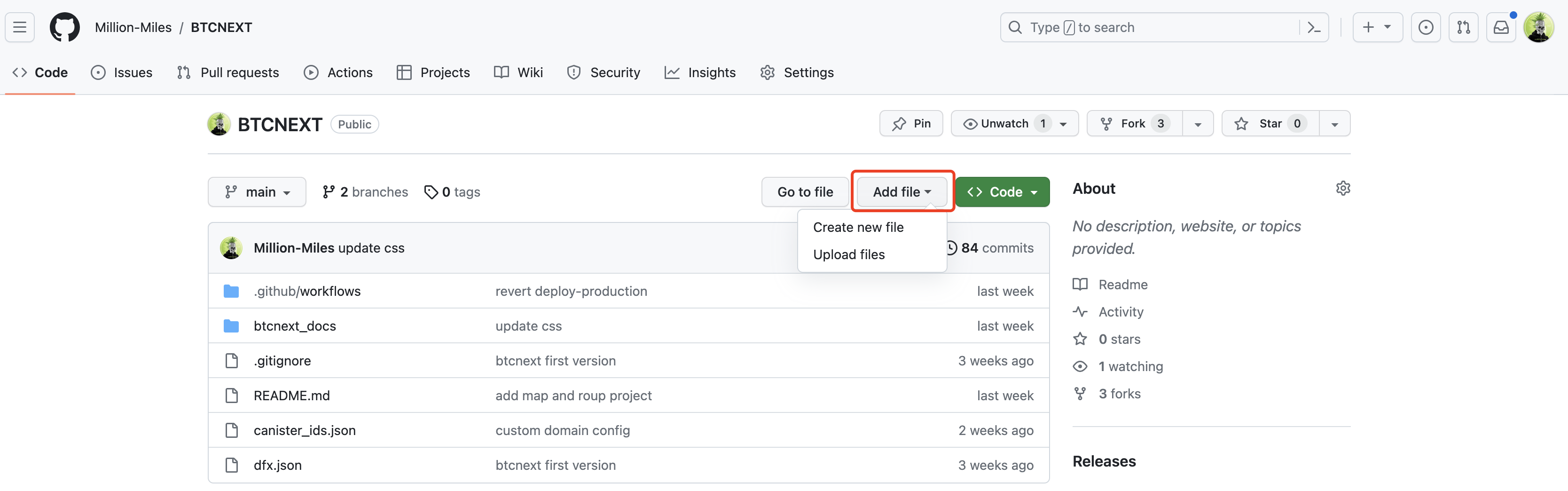This screenshot has height=491, width=1568.
Task: Click the commit author avatar
Action: 231,248
